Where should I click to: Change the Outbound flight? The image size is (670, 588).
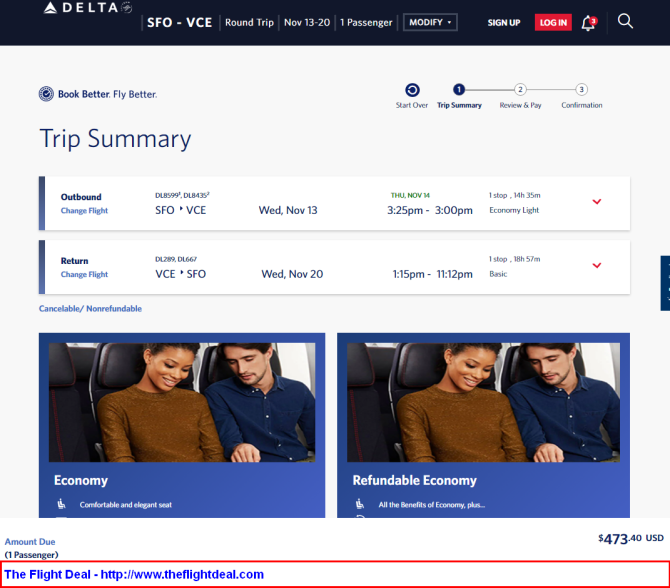coord(84,211)
